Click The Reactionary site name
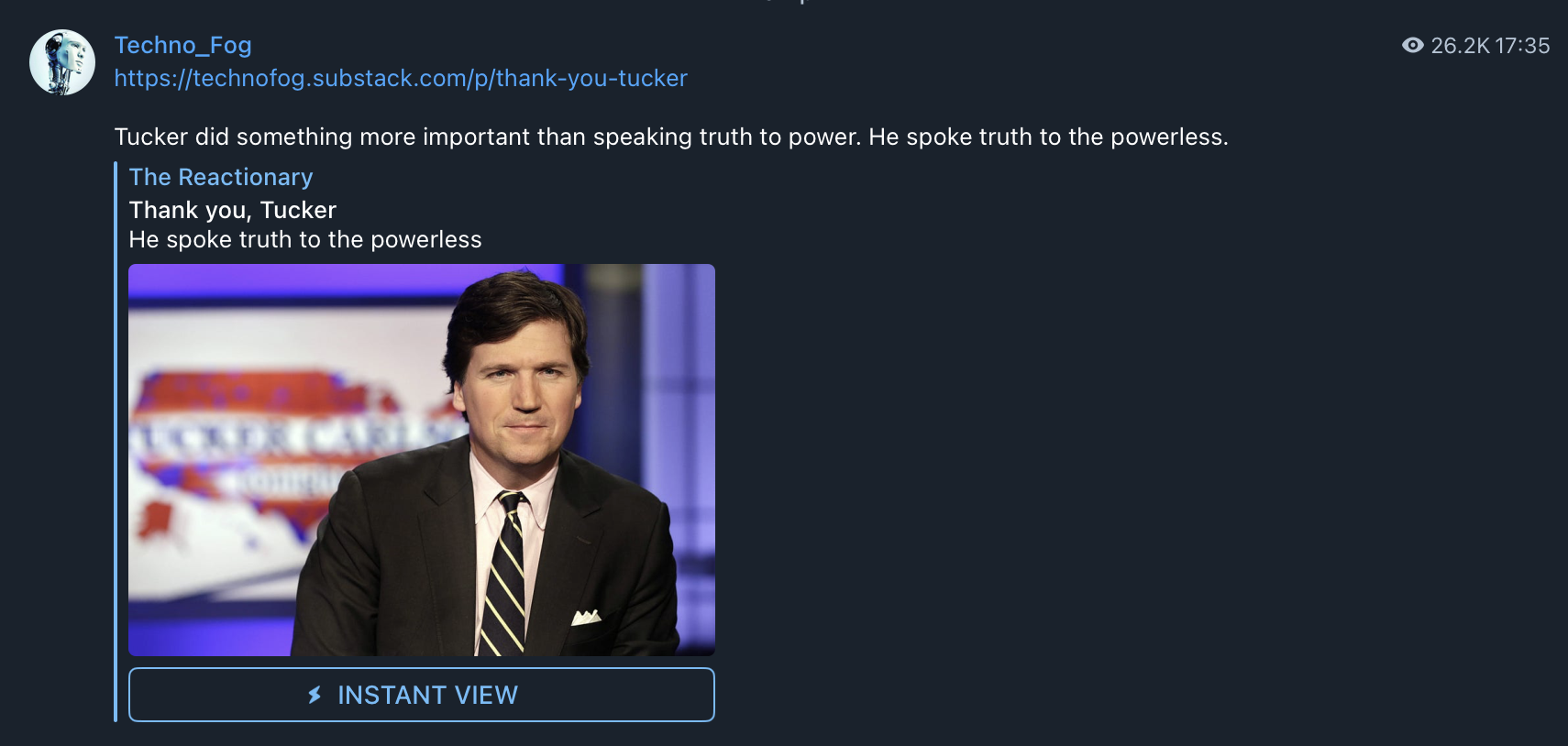Screen dimensions: 1568x746 click(x=221, y=177)
